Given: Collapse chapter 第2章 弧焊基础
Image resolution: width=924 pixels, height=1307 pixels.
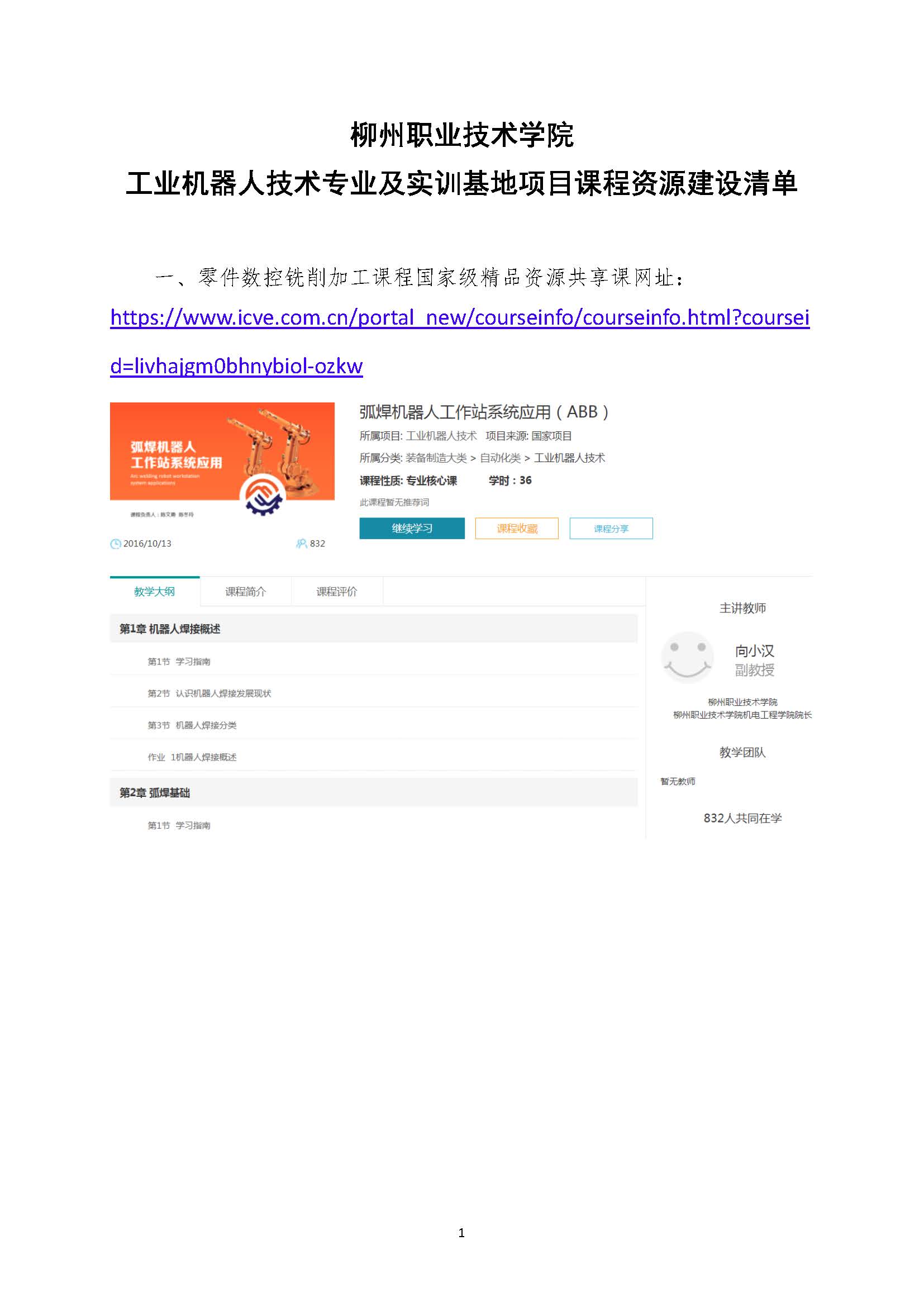Looking at the screenshot, I should coord(373,792).
